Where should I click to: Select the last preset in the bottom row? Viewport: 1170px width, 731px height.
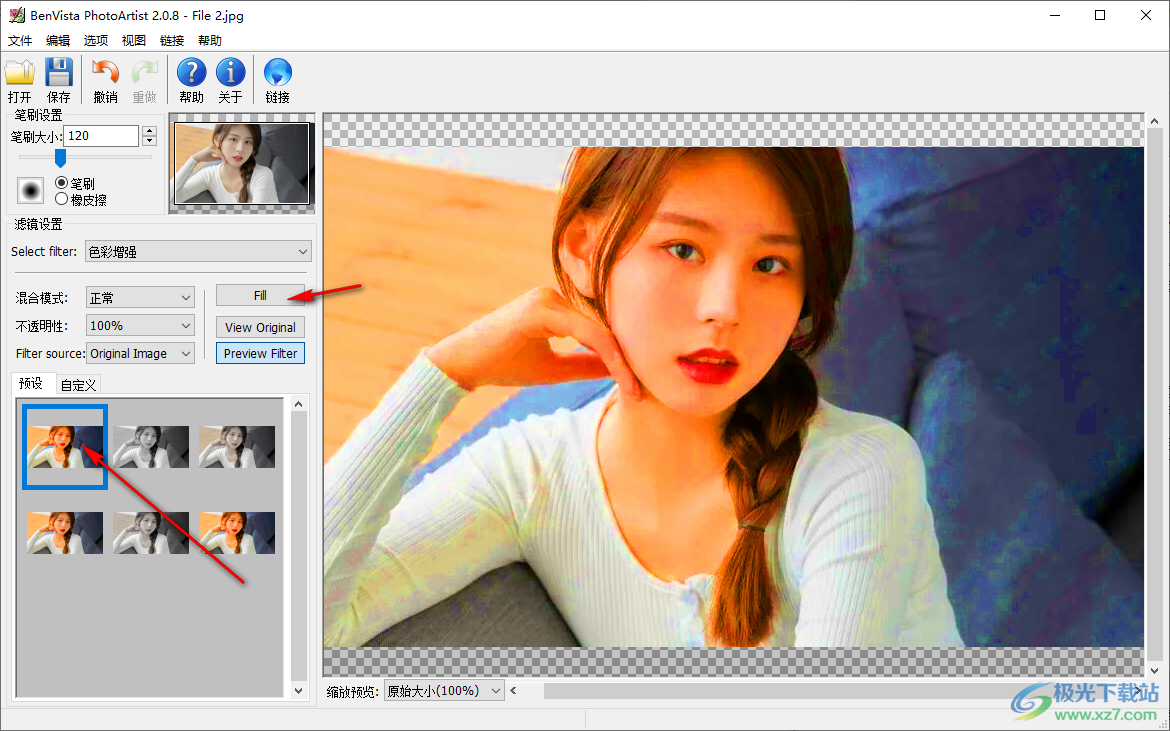pos(237,533)
